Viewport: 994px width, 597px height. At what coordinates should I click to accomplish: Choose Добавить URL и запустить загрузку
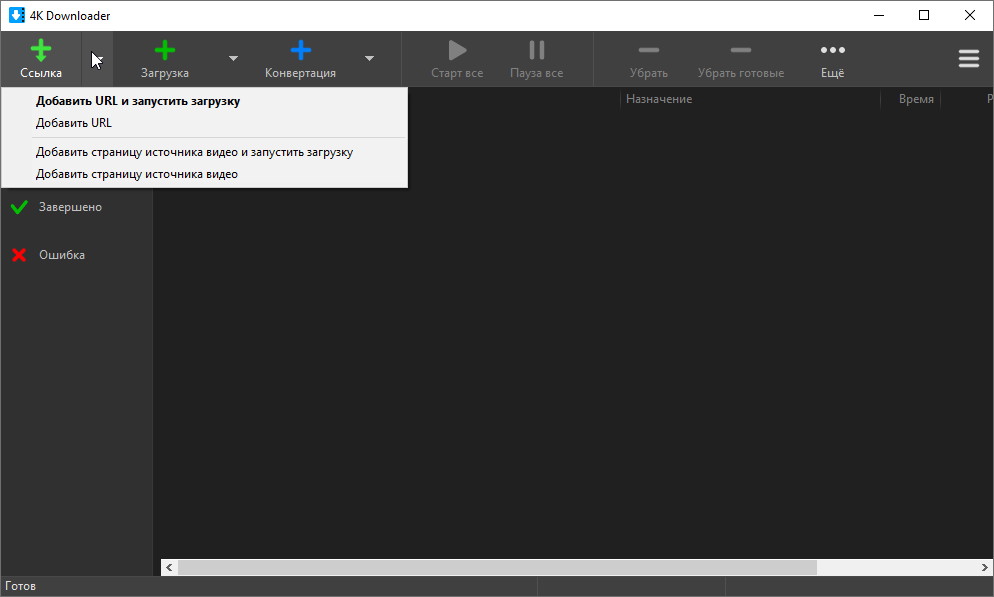point(138,101)
